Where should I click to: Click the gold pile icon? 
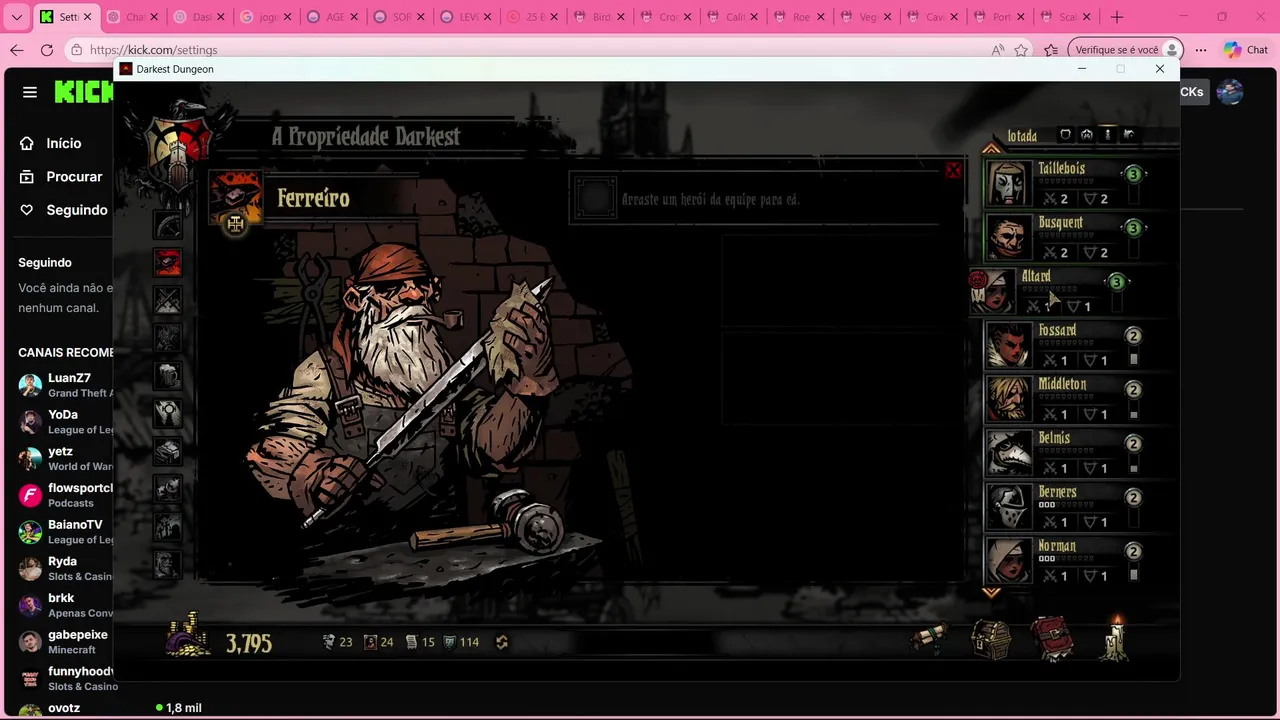coord(188,636)
